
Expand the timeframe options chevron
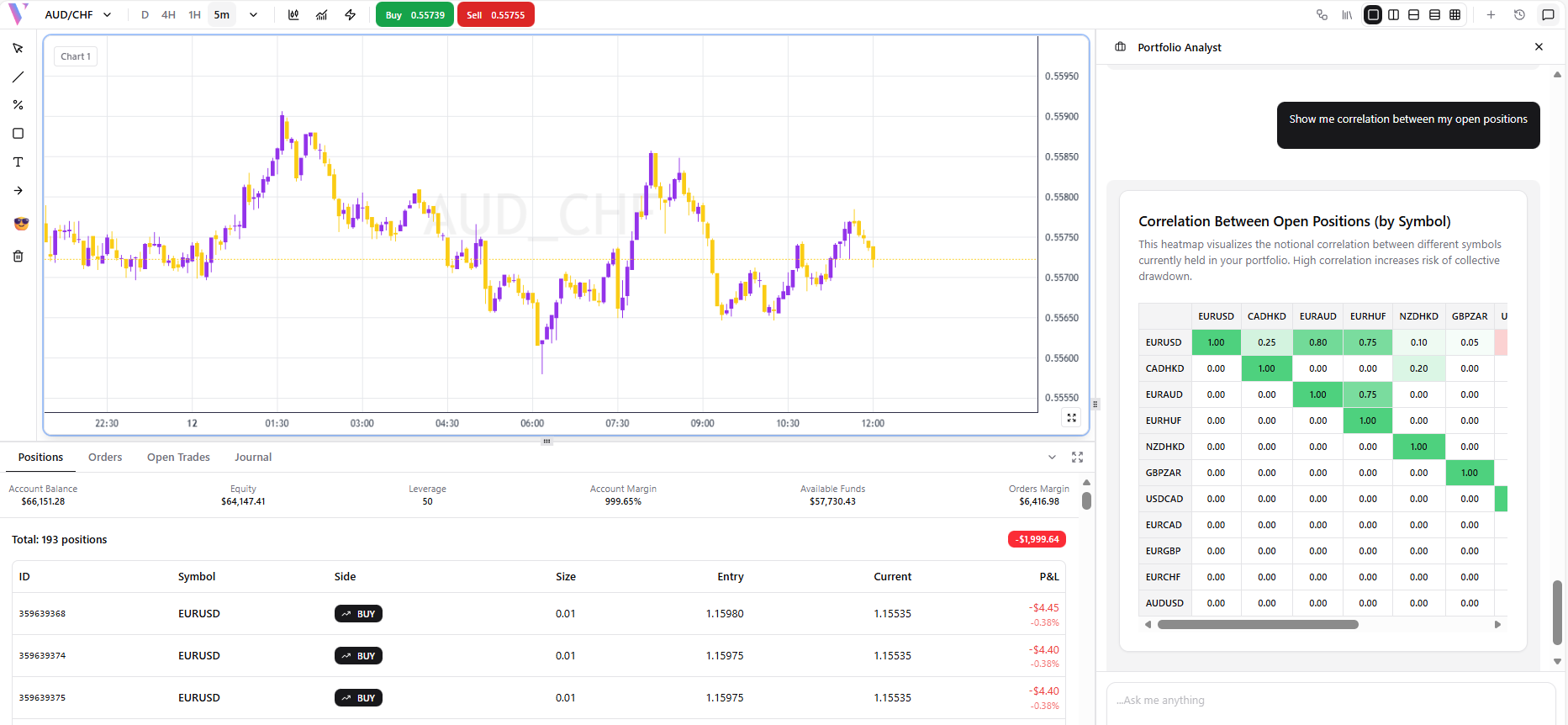coord(253,15)
